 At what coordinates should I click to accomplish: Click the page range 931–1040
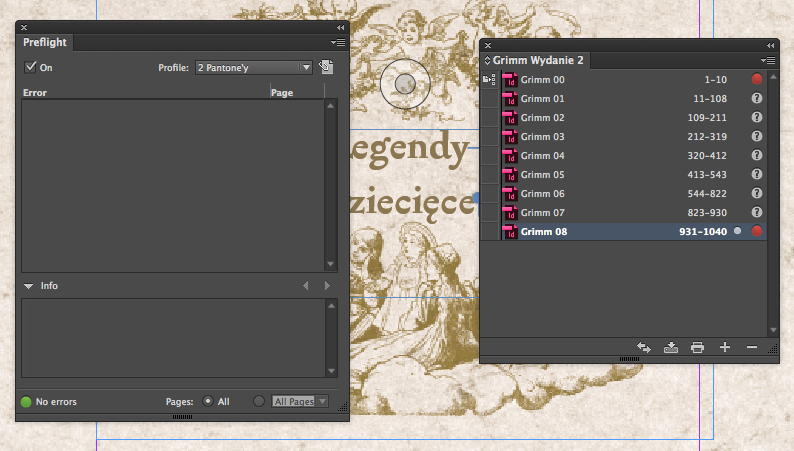tap(703, 231)
